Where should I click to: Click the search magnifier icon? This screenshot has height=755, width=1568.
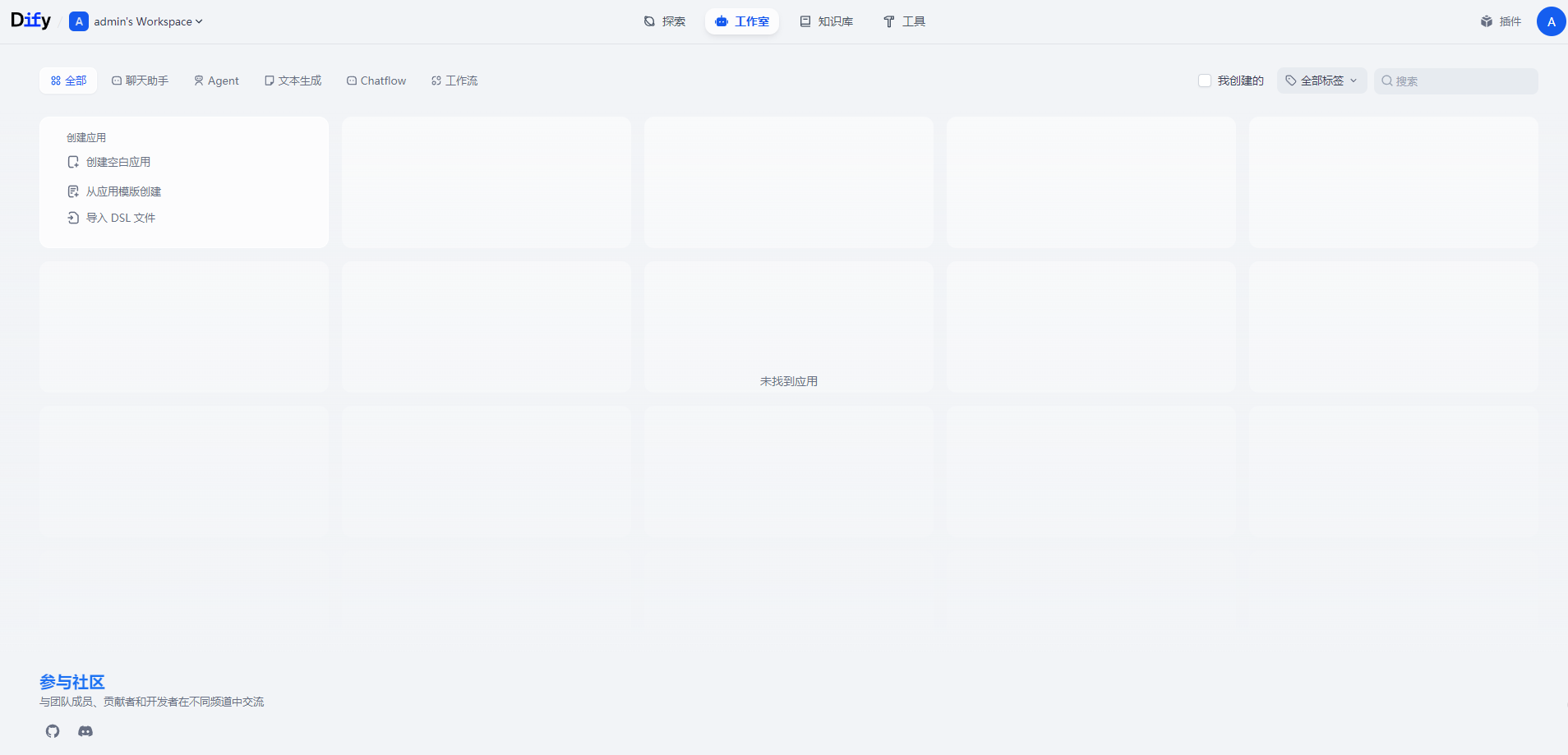point(1387,81)
